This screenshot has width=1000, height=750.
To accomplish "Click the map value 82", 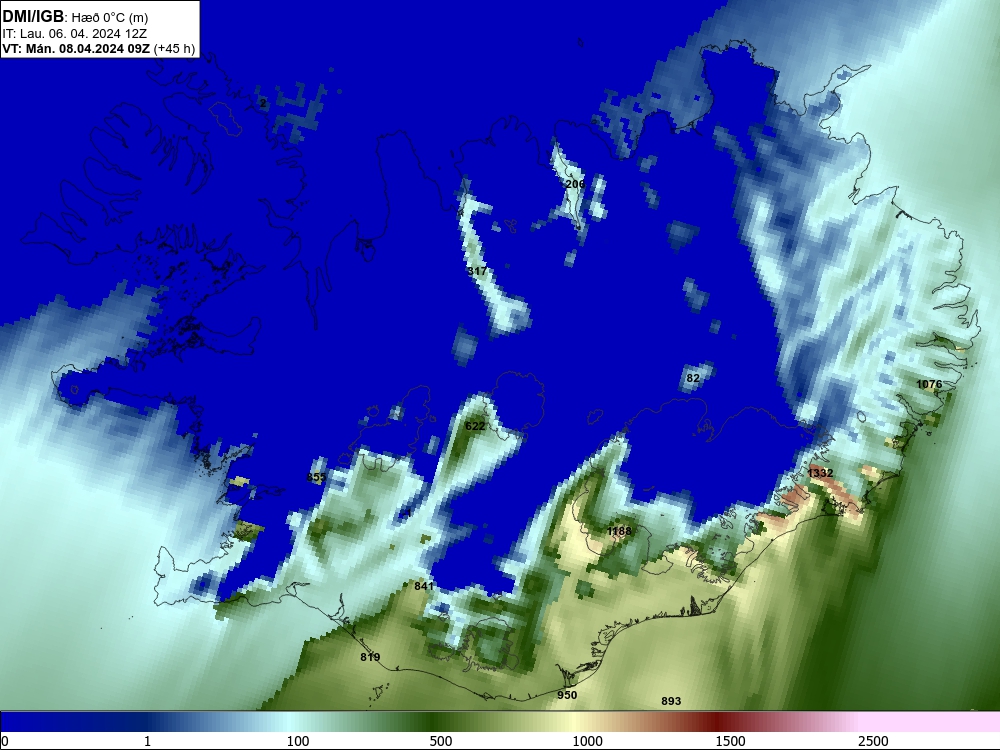I will tap(693, 378).
